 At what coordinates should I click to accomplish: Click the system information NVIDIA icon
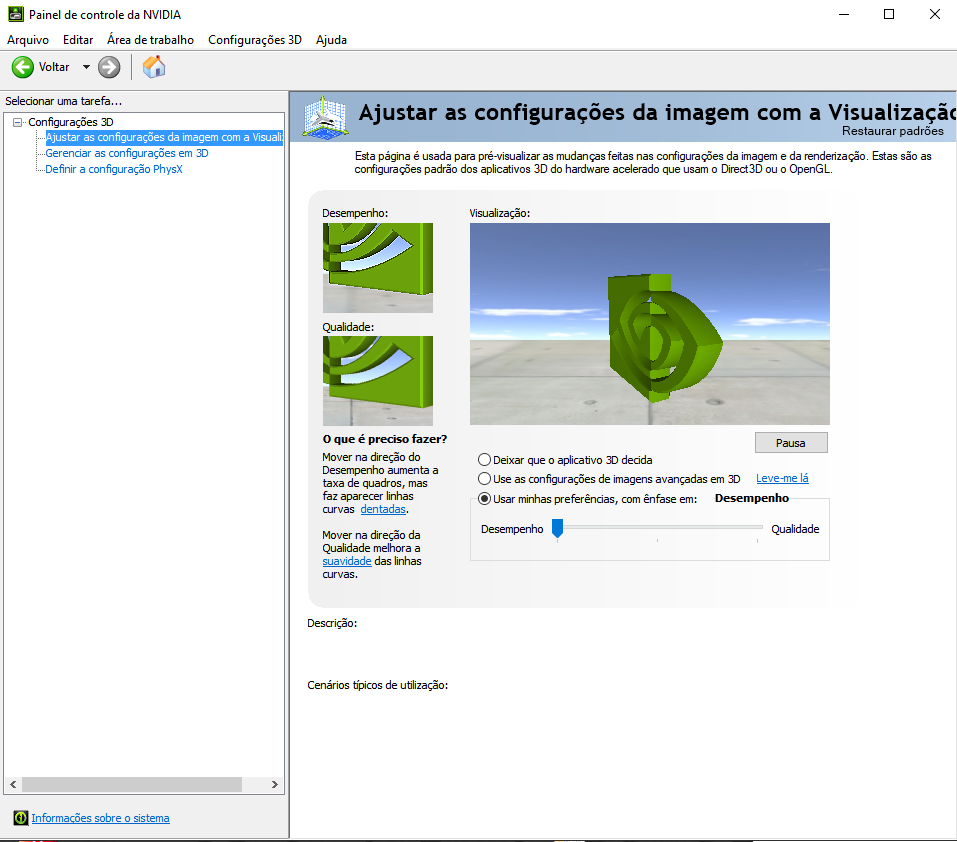[21, 818]
